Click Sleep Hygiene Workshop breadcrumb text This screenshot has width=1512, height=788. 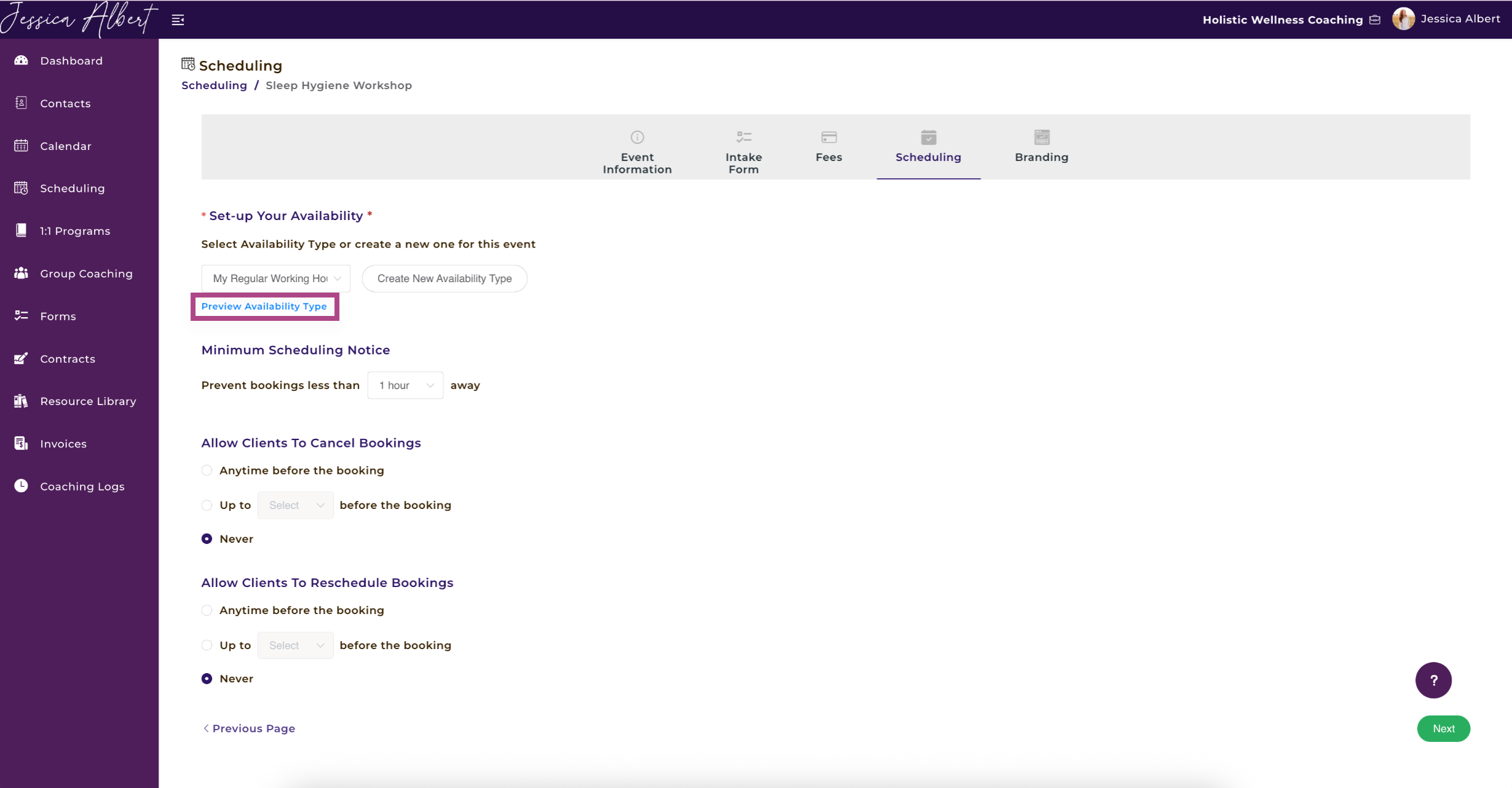(339, 85)
